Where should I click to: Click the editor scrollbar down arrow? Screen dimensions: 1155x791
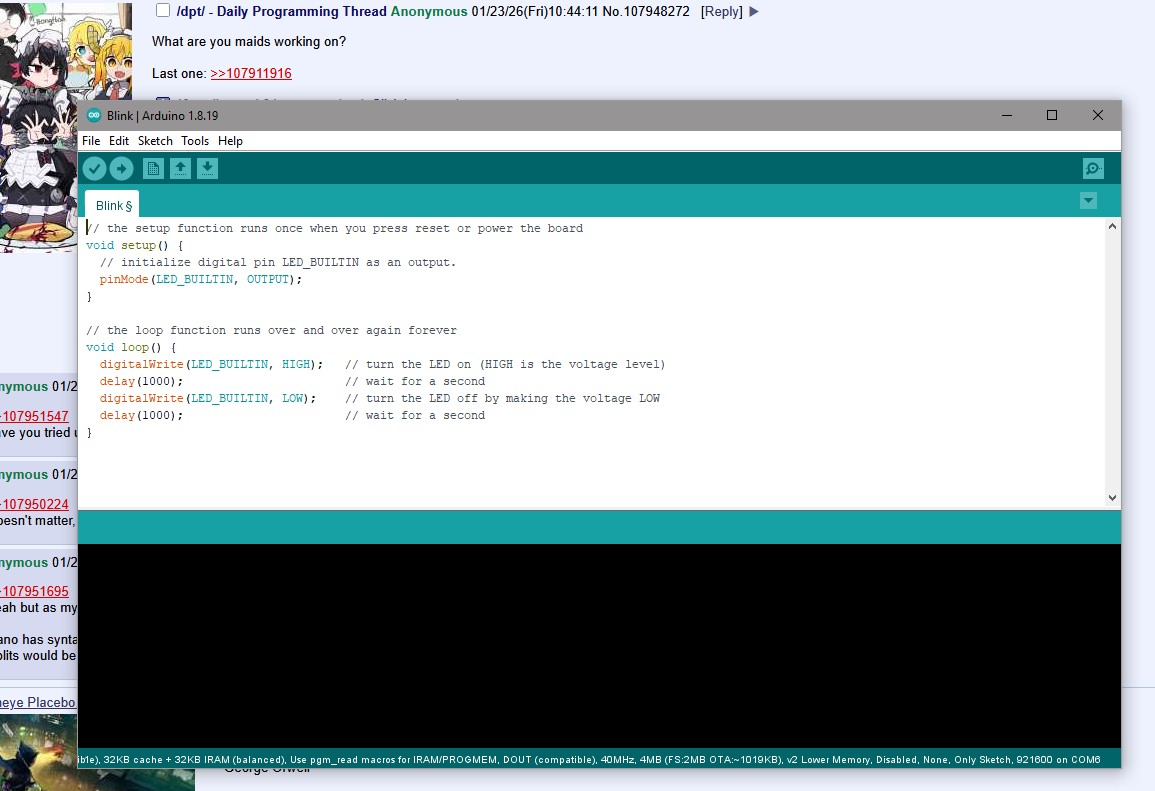(1112, 498)
